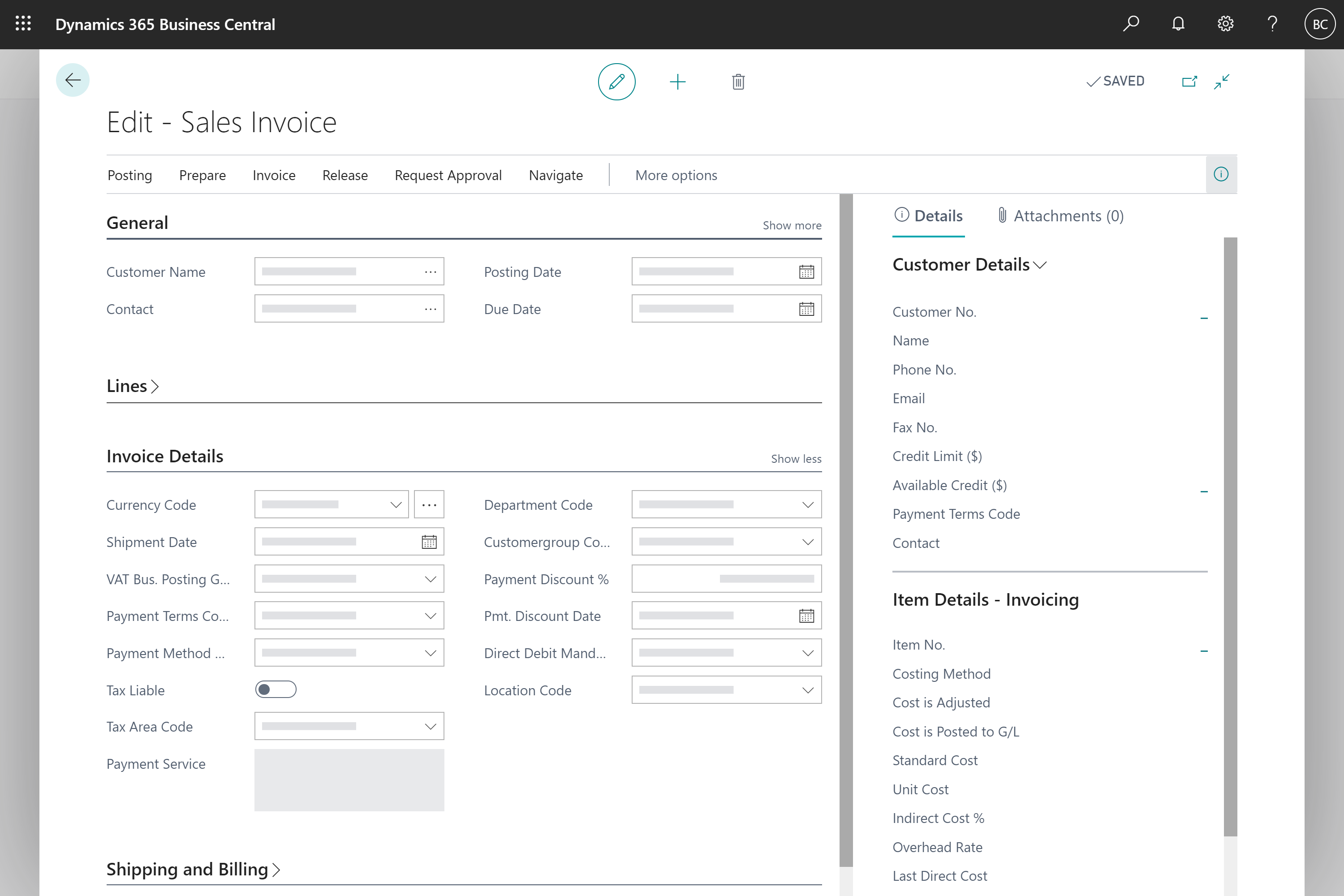Screen dimensions: 1344x896
Task: Toggle the Tax Liable switch
Action: pyautogui.click(x=276, y=689)
